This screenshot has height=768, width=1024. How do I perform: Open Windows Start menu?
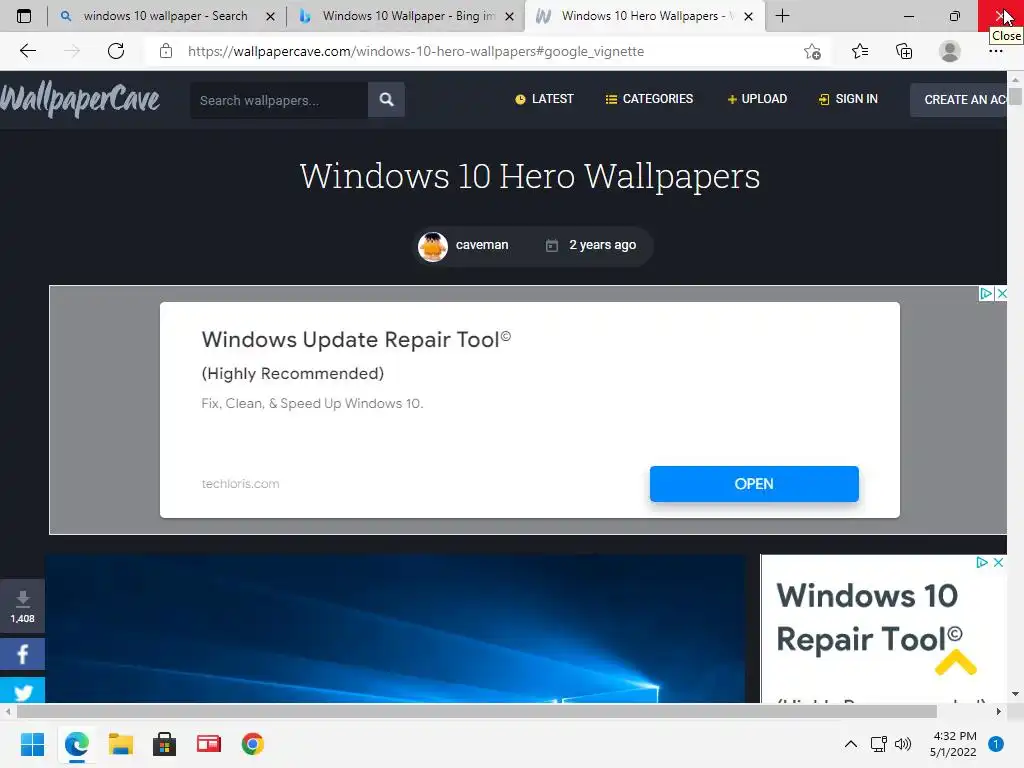point(32,744)
